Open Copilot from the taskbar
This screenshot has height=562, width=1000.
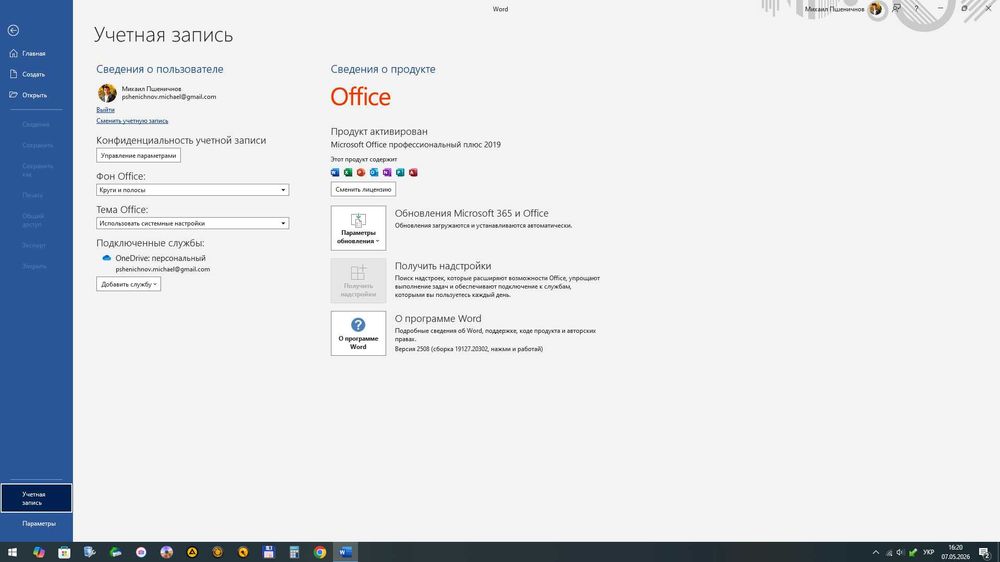pos(39,552)
